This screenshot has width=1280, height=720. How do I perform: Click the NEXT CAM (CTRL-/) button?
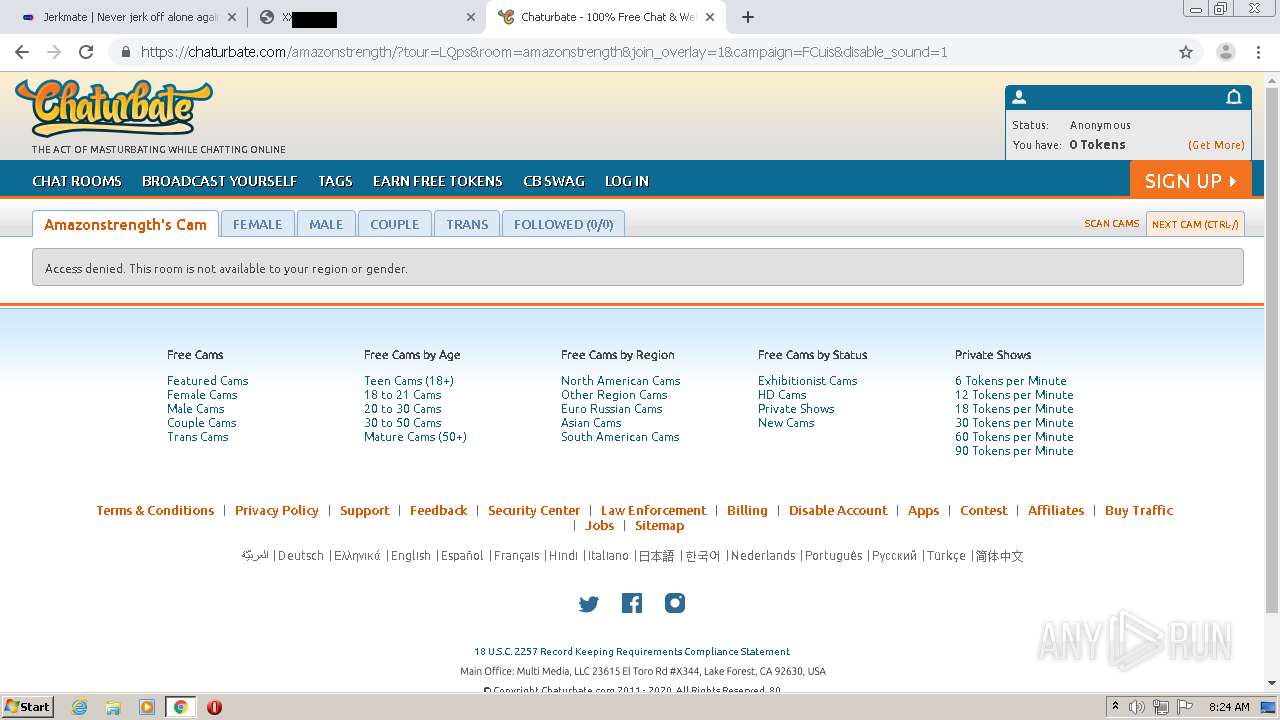click(1195, 224)
